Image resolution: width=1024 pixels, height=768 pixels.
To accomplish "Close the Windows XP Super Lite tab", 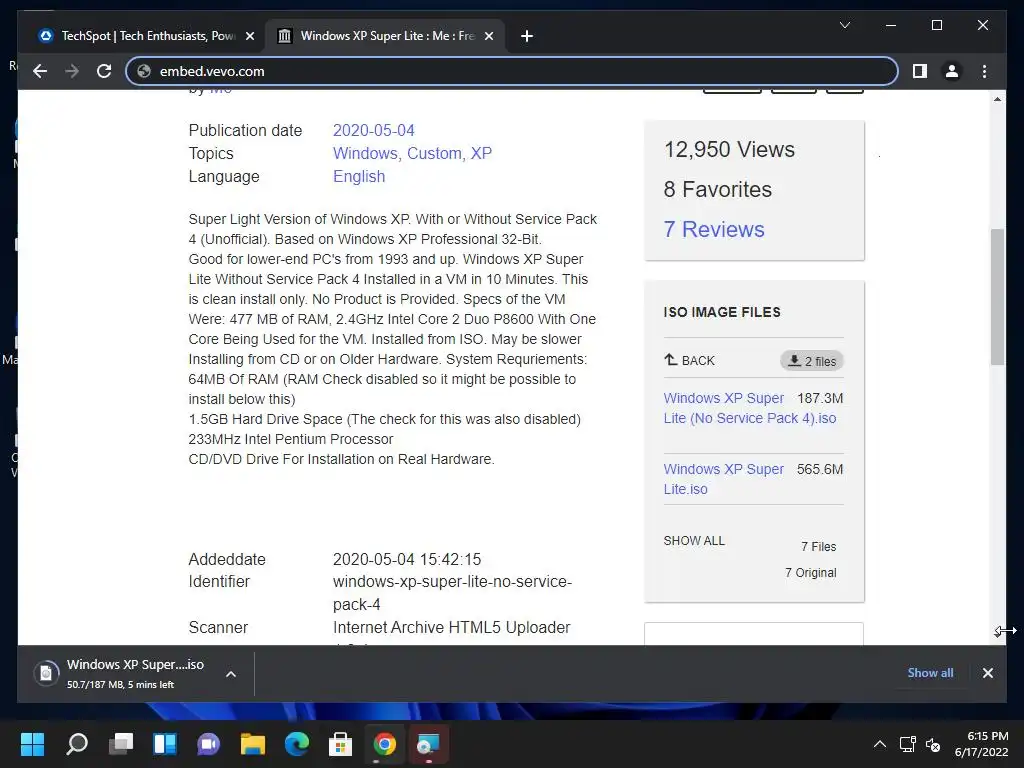I will (488, 36).
